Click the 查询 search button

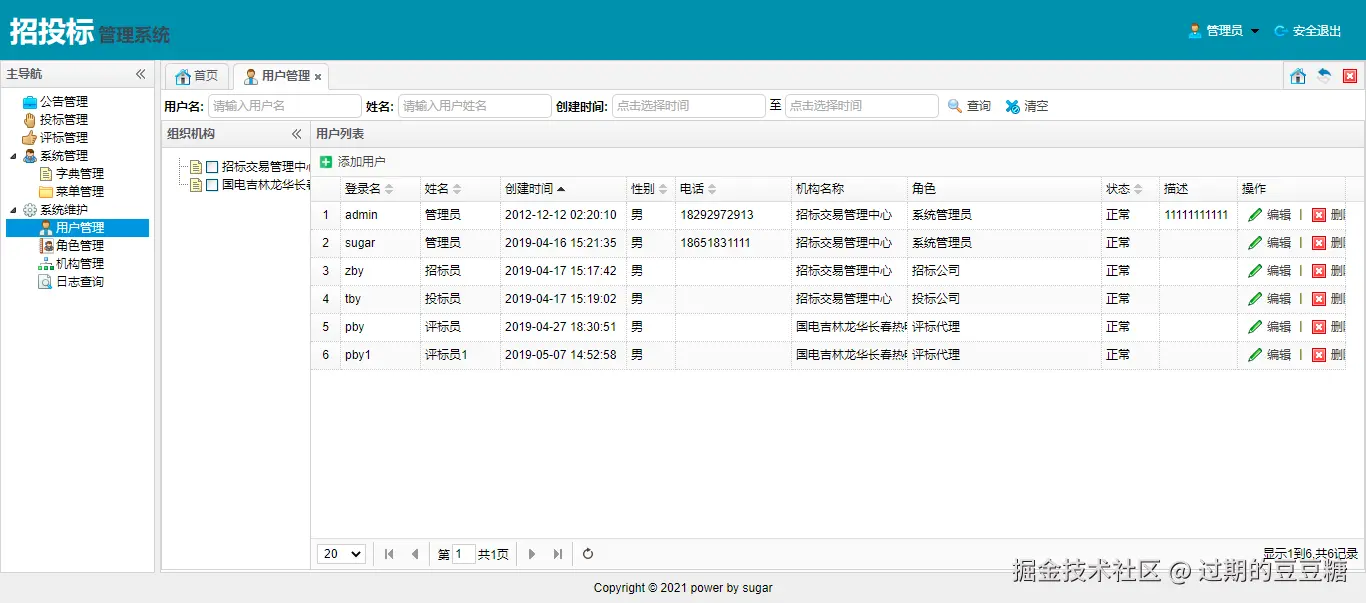(969, 106)
